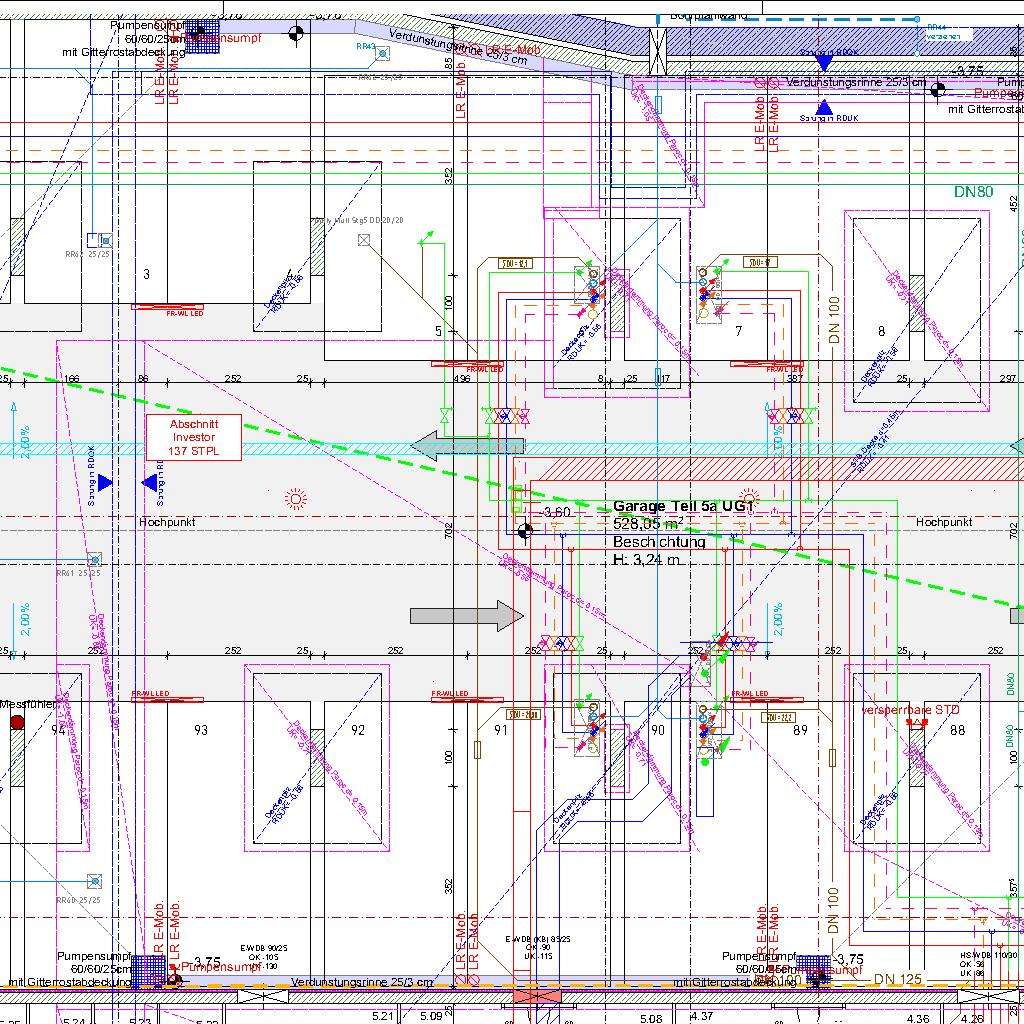Select the '5.08' bottom dimension value
Image resolution: width=1024 pixels, height=1024 pixels.
(651, 1018)
